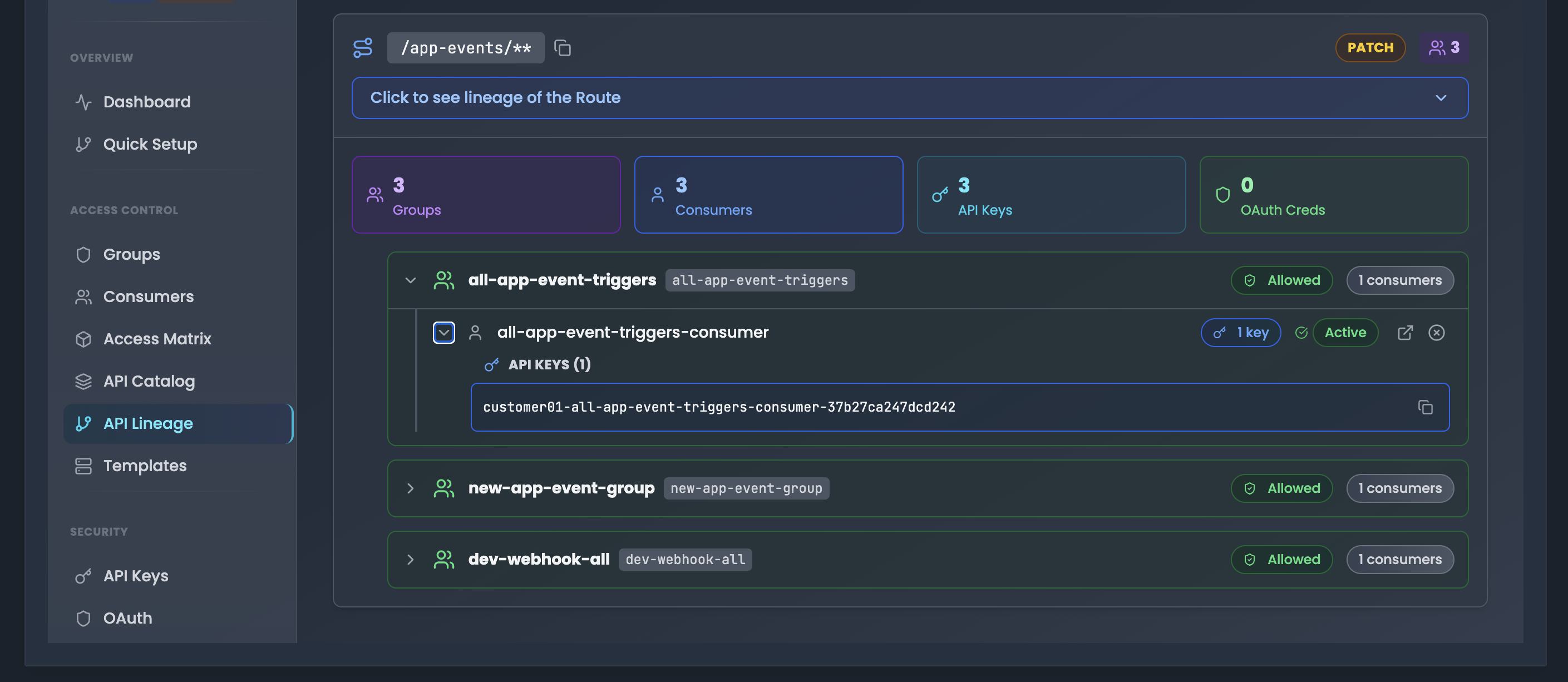Screen dimensions: 1568x682
Task: Expand Click to see lineage of the Route
Action: click(x=909, y=97)
